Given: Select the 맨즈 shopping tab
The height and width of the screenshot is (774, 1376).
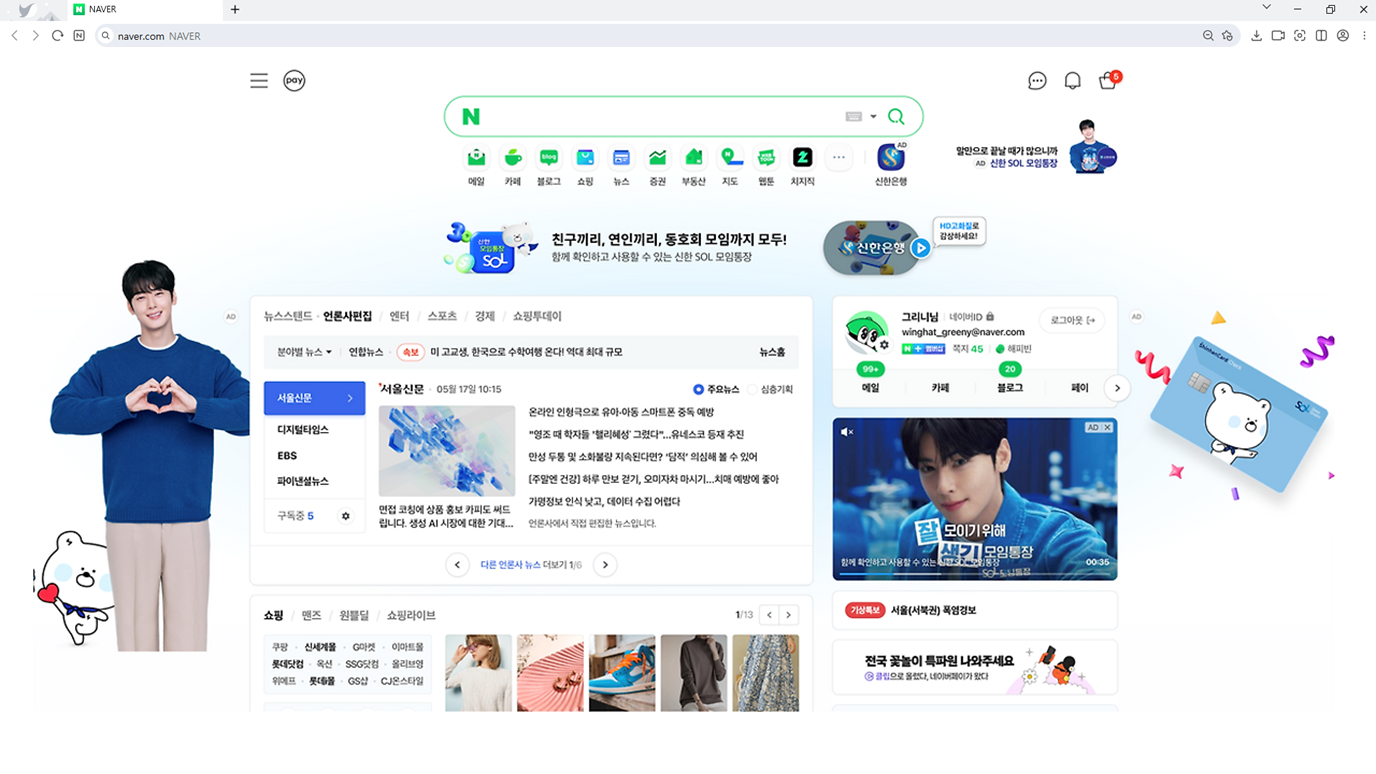Looking at the screenshot, I should point(311,615).
